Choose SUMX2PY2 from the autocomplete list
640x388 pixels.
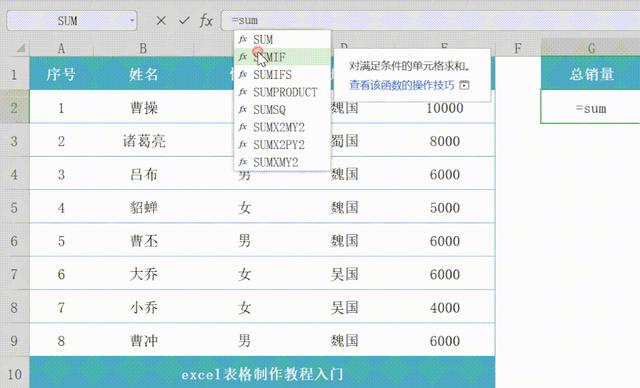tap(282, 145)
